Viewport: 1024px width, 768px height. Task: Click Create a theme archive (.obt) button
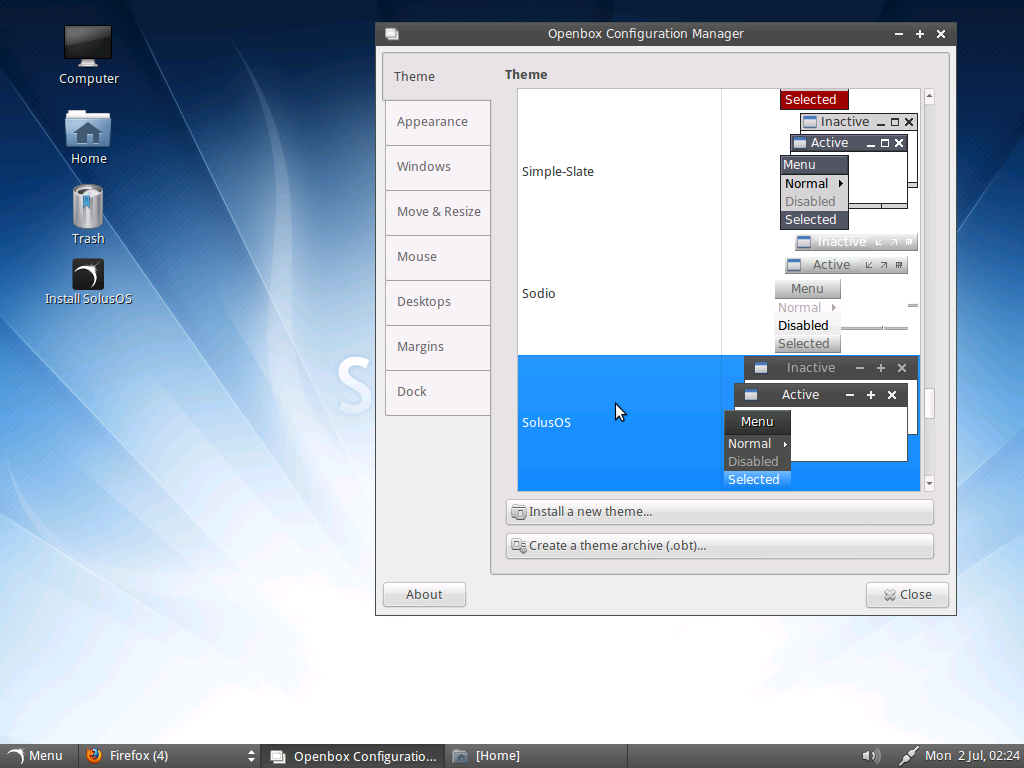(x=719, y=546)
